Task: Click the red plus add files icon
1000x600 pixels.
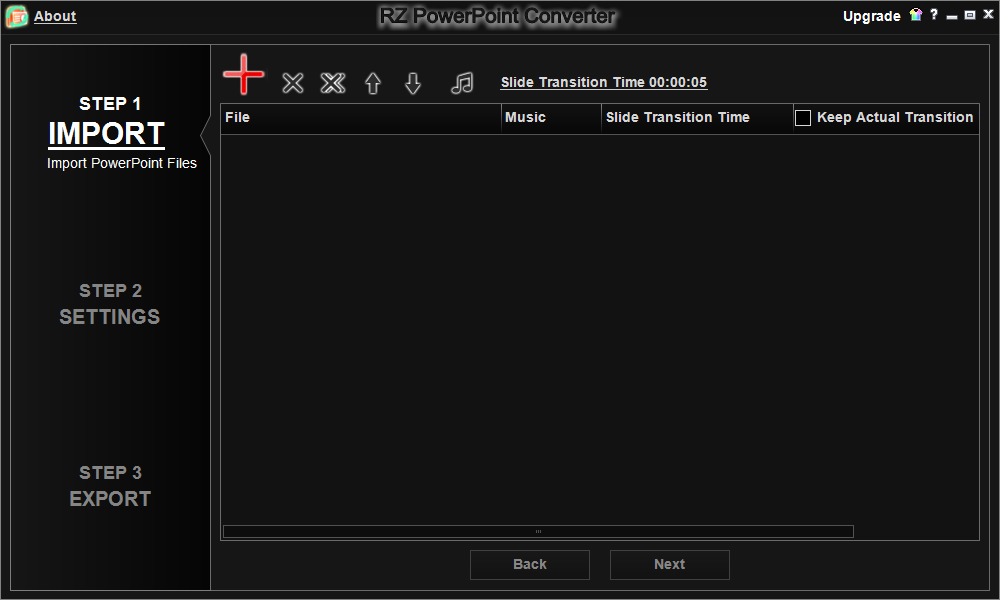Action: click(244, 74)
